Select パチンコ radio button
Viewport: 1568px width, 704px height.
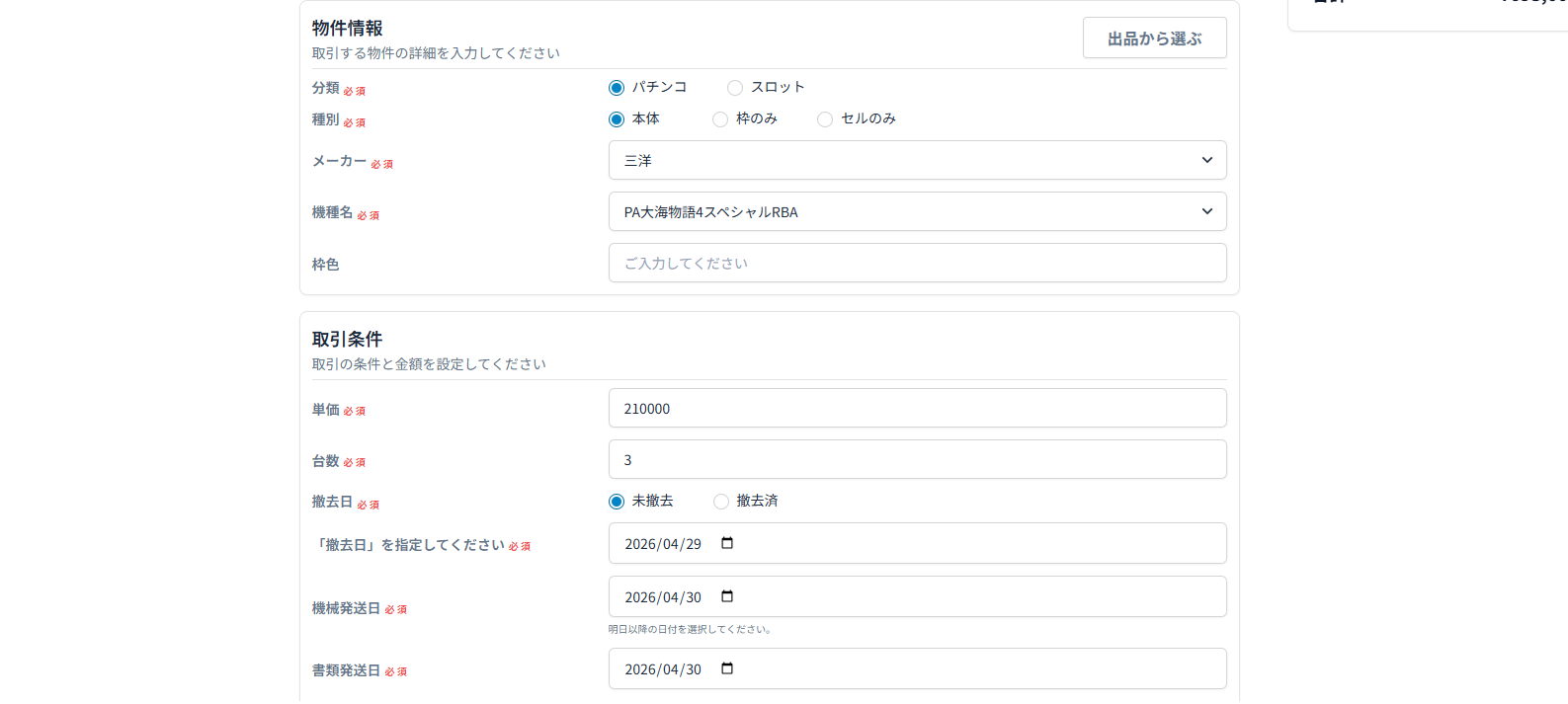[617, 88]
